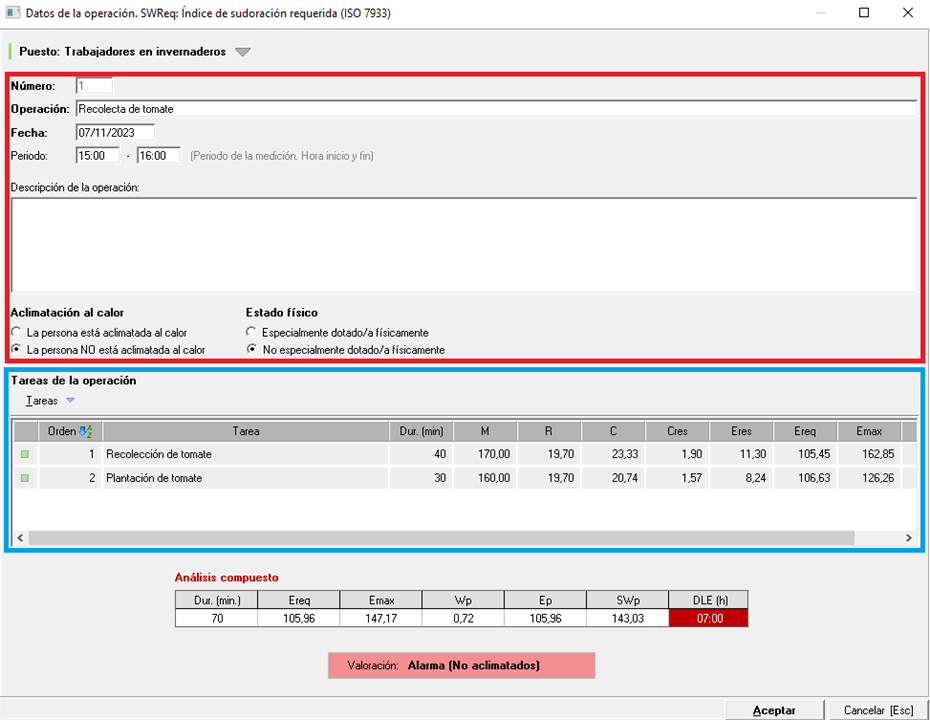
Task: Click the green square icon beside Plantación de tomate
Action: pyautogui.click(x=25, y=478)
